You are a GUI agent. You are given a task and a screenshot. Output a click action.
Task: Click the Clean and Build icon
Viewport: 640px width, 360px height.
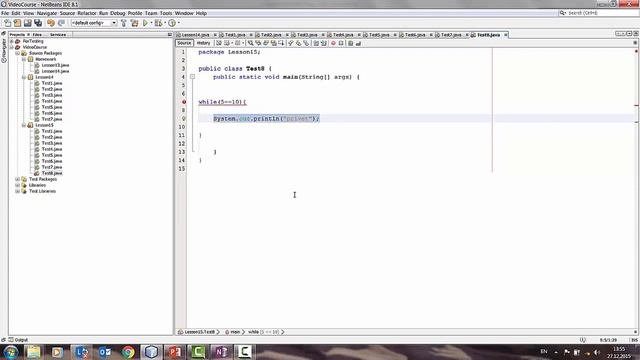(134, 23)
